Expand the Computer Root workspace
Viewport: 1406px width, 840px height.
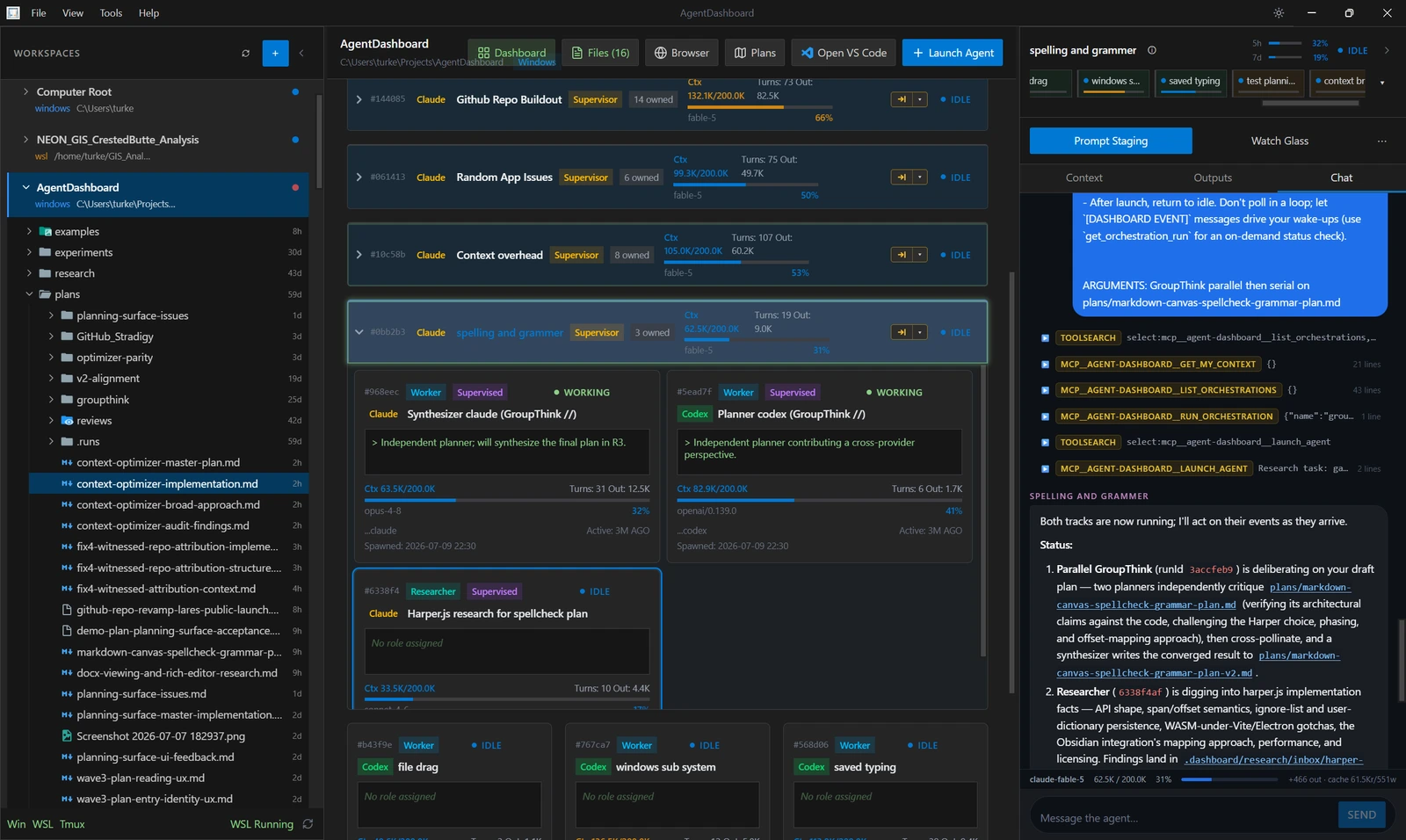pos(25,91)
